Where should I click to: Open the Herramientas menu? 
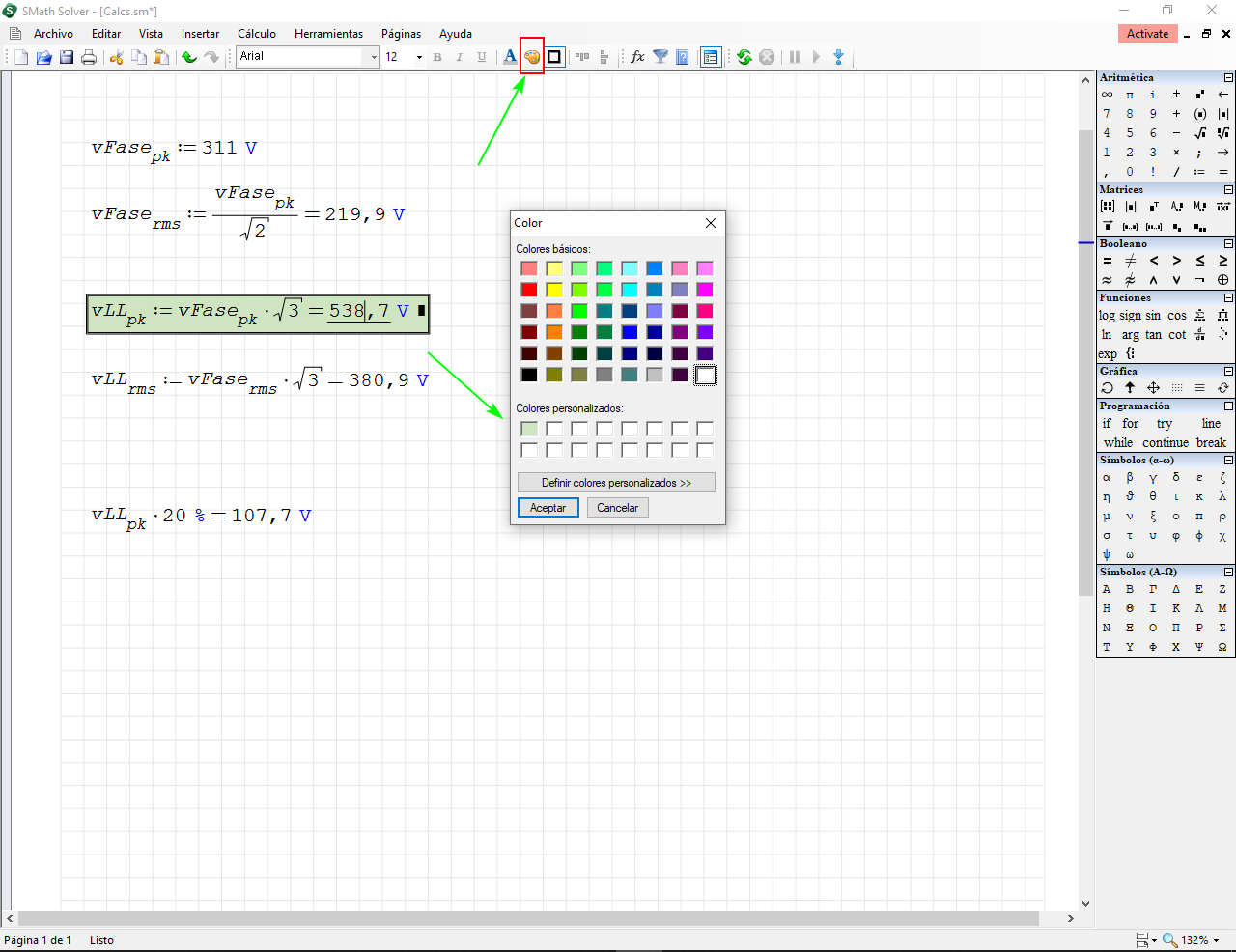coord(328,34)
